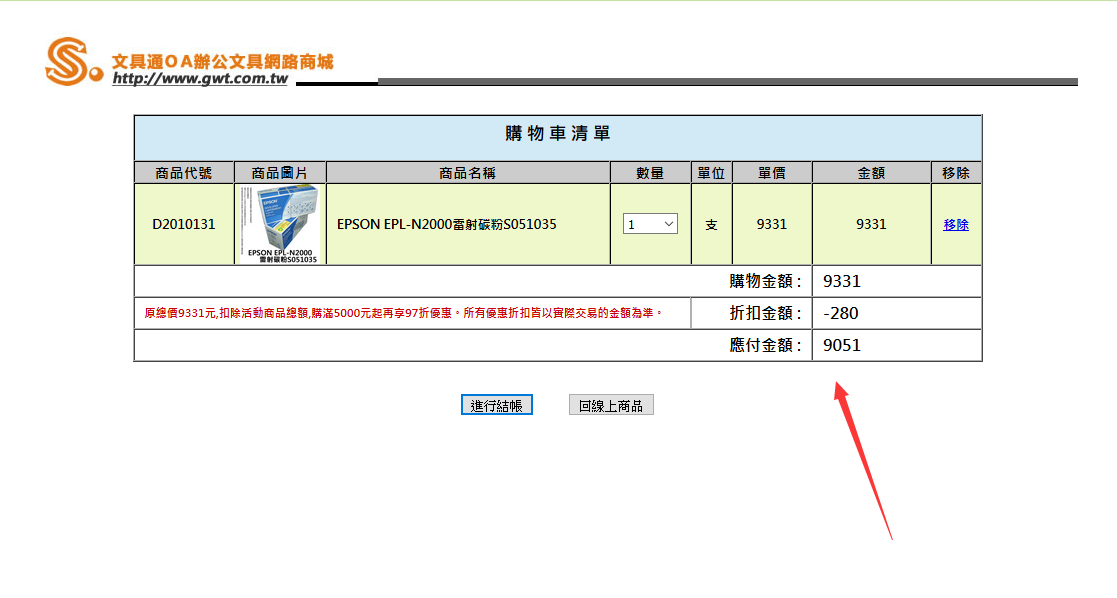Click the 應付金額 label
The image size is (1117, 598).
click(x=765, y=346)
